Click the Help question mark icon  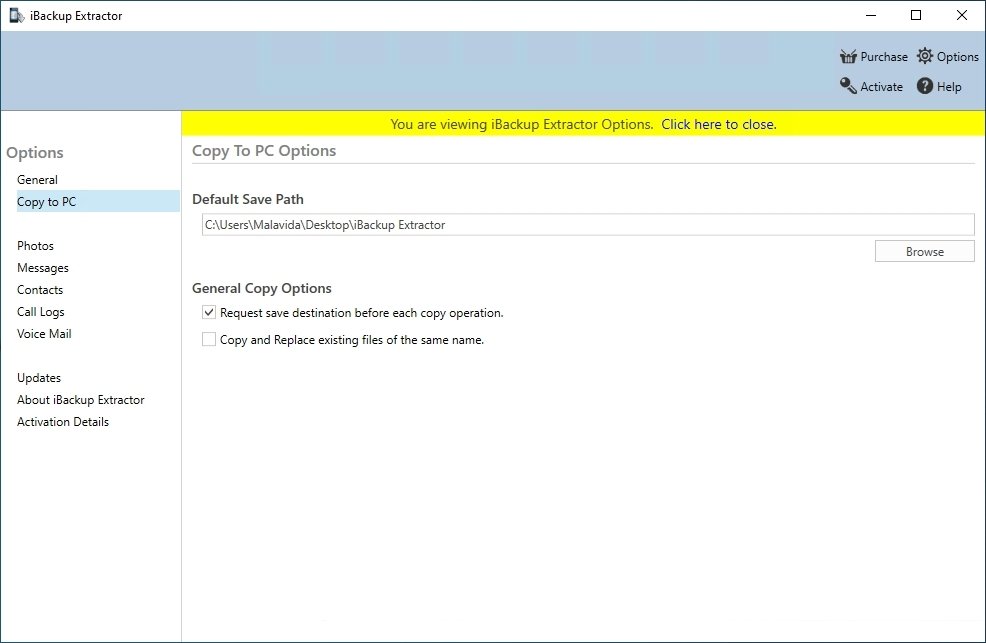[x=924, y=86]
